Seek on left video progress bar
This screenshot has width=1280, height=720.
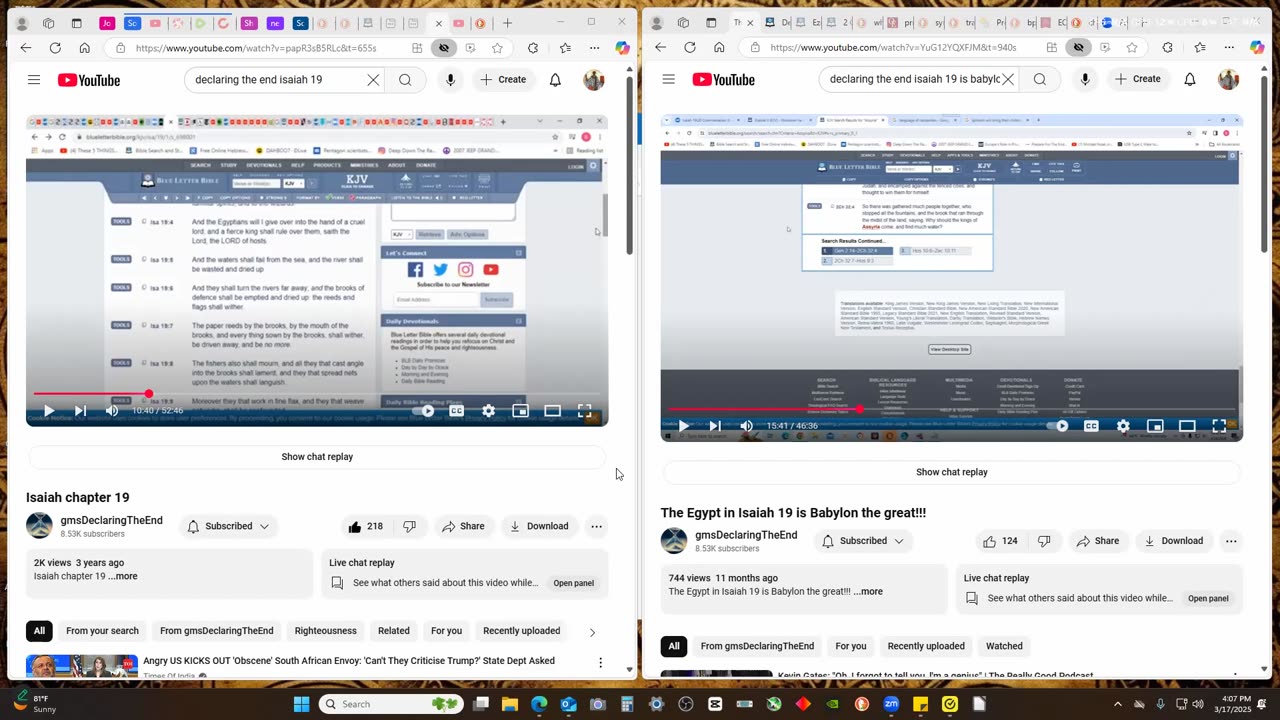(x=317, y=394)
